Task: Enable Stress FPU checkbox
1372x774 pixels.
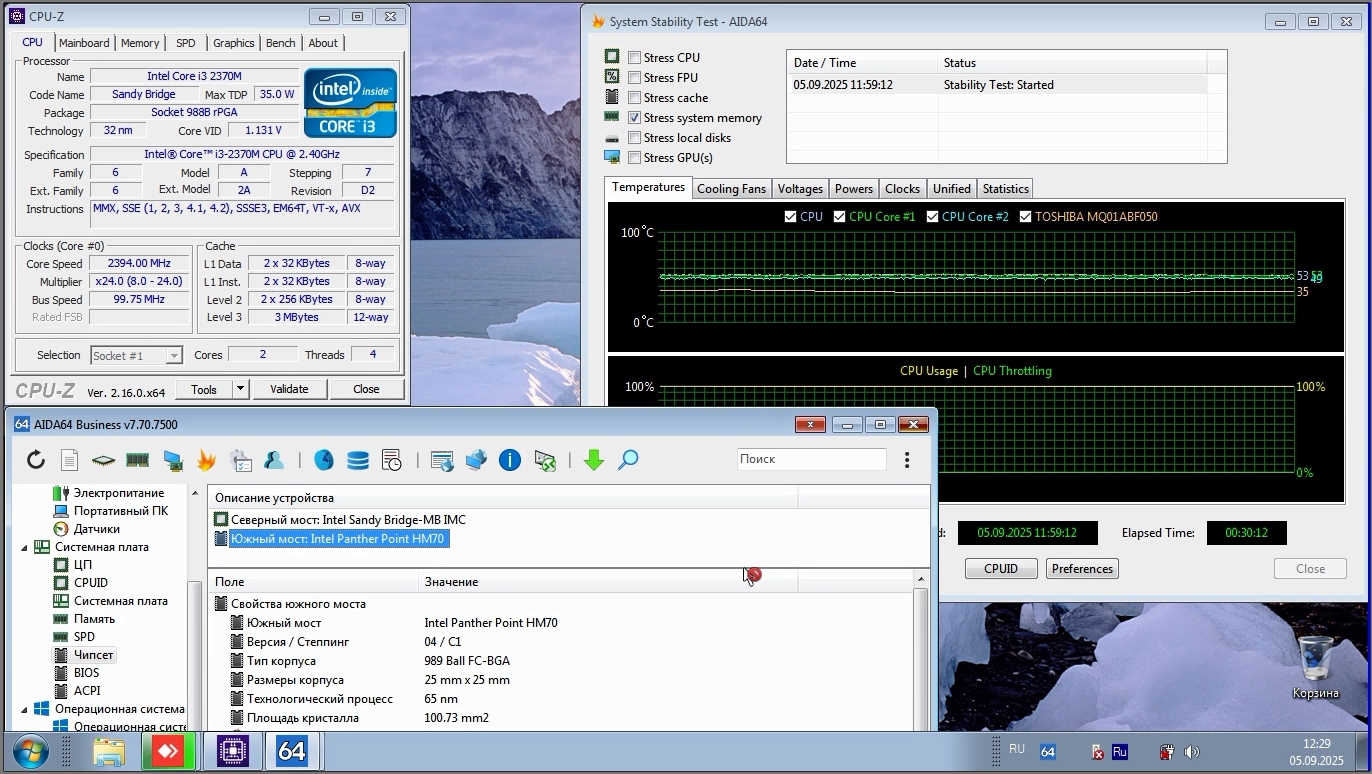Action: pos(634,78)
